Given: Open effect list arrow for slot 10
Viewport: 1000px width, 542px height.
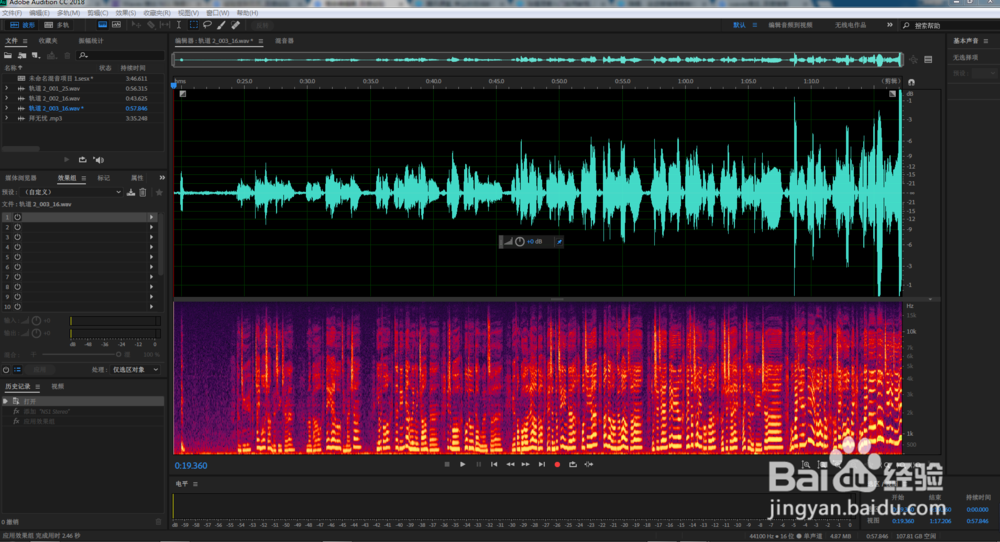Looking at the screenshot, I should coord(152,307).
